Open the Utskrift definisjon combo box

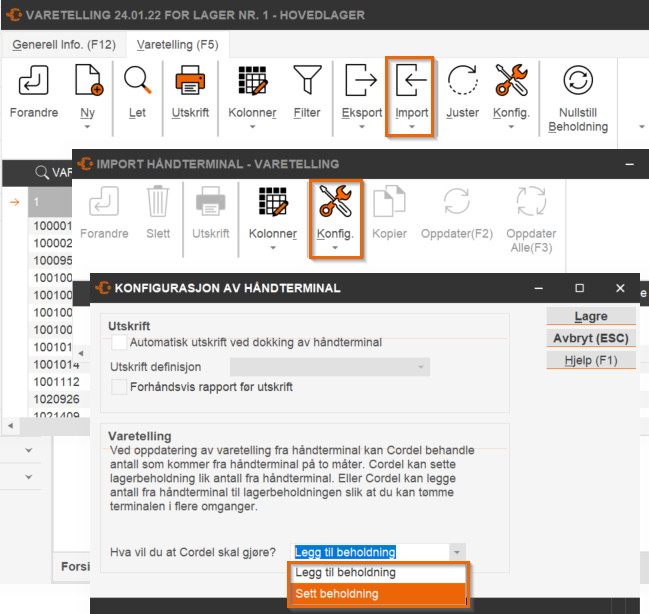click(330, 367)
